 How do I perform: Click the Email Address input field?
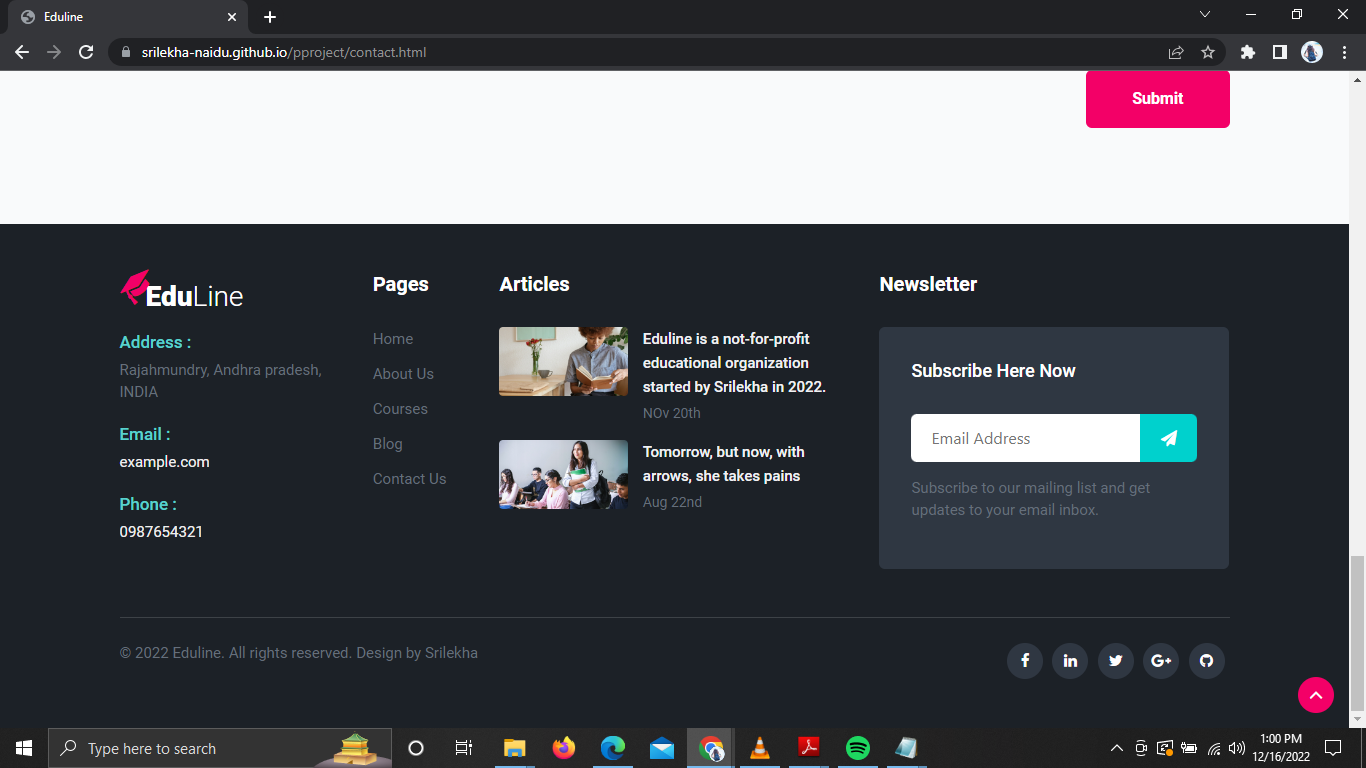1025,438
